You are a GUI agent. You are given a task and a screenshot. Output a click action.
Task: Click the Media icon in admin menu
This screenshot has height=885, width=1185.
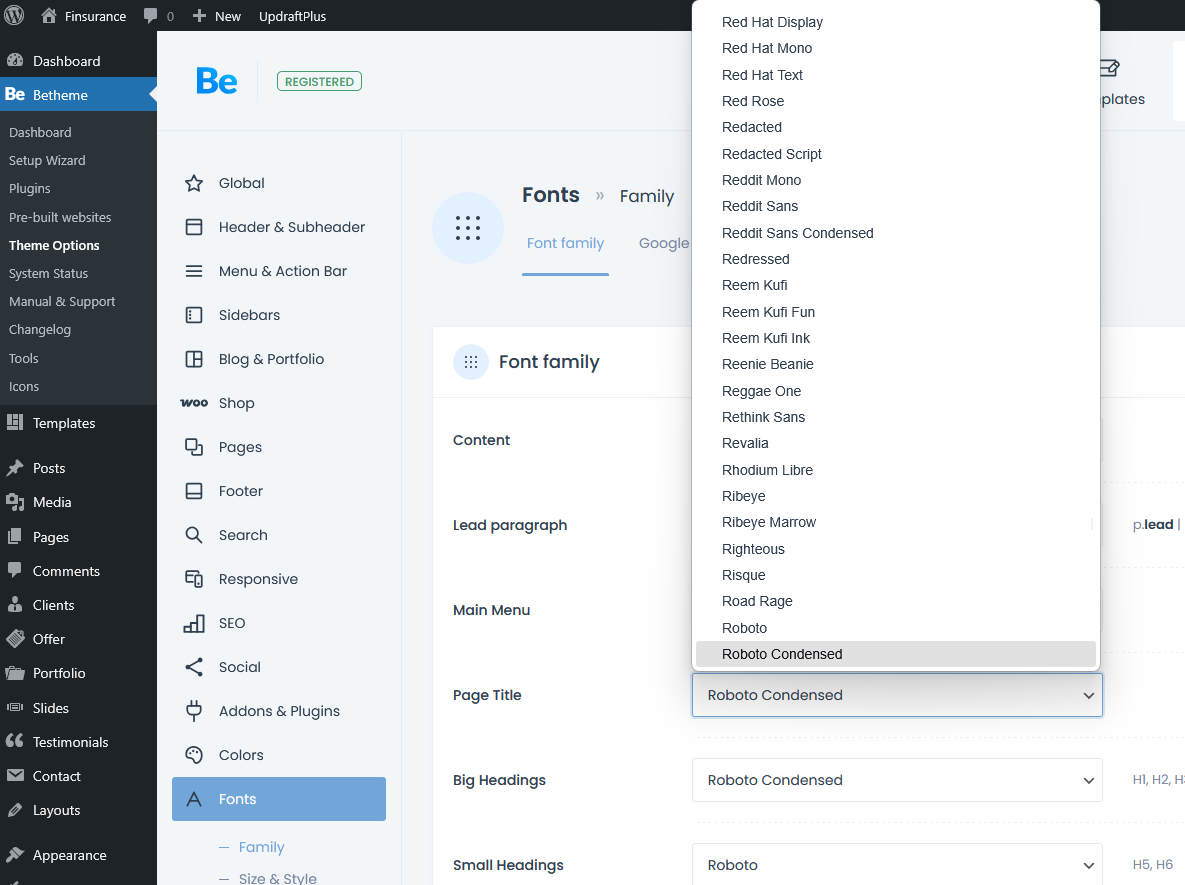pos(14,502)
